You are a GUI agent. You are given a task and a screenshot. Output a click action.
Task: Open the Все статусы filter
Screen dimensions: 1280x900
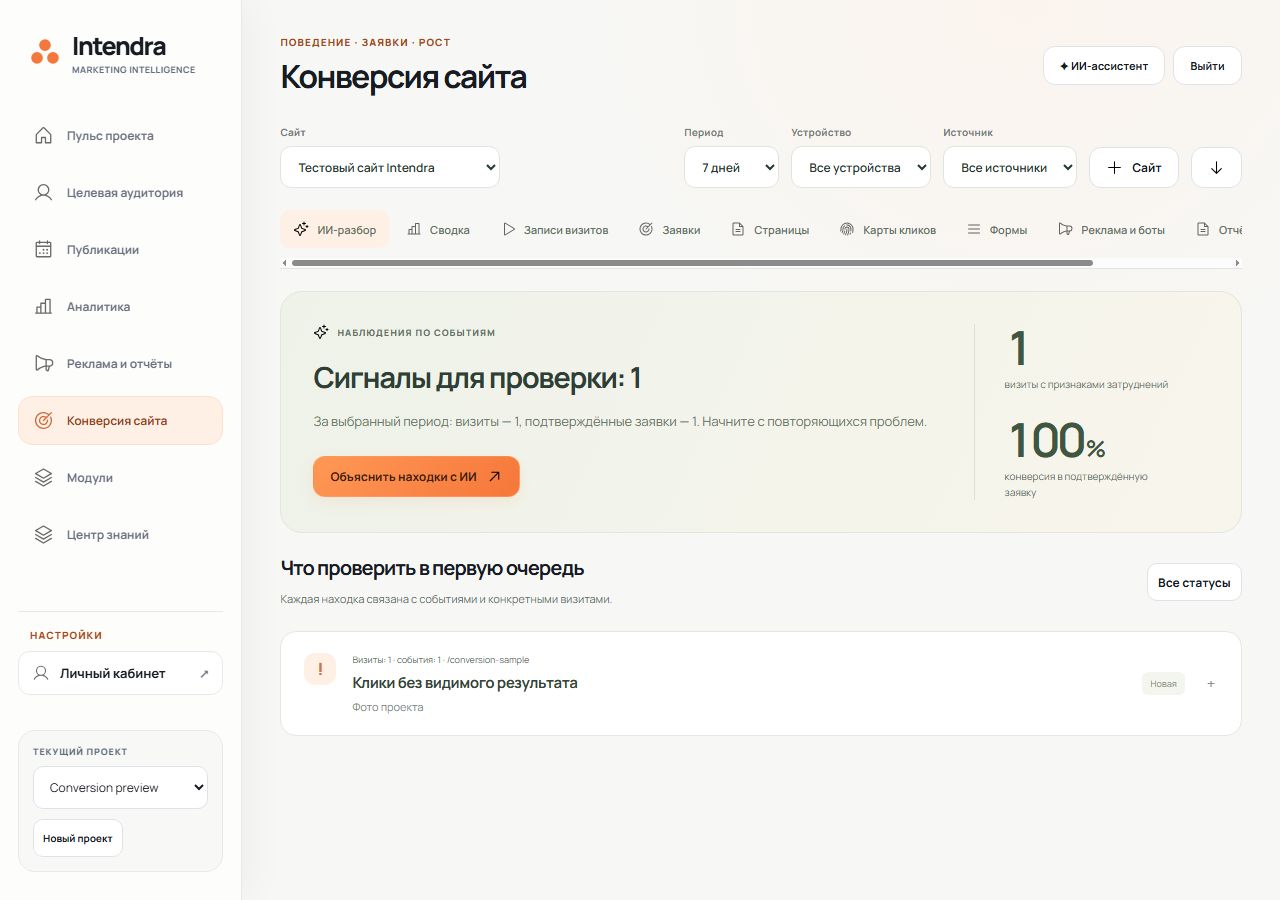1194,583
